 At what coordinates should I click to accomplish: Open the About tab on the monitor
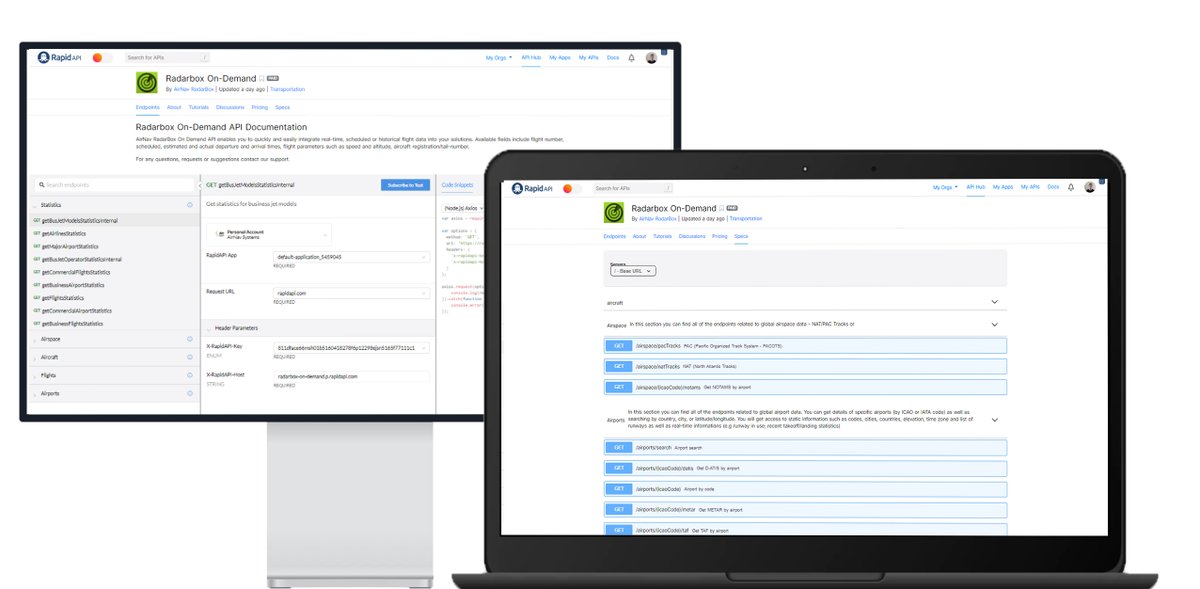tap(174, 107)
